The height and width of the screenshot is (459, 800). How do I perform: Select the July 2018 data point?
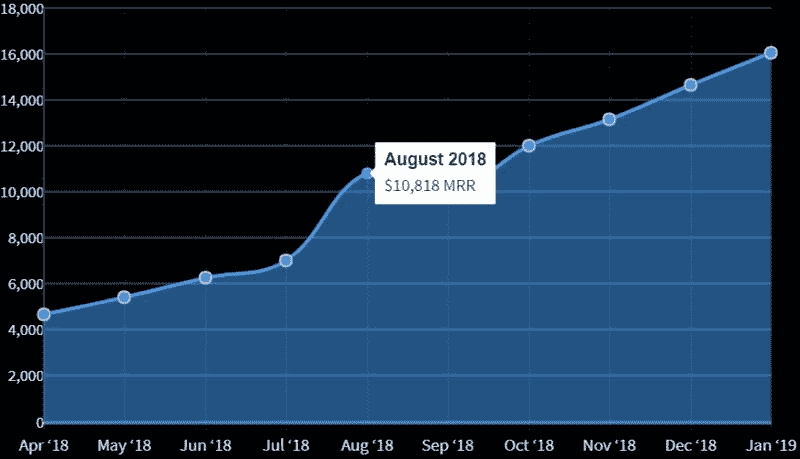tap(286, 260)
